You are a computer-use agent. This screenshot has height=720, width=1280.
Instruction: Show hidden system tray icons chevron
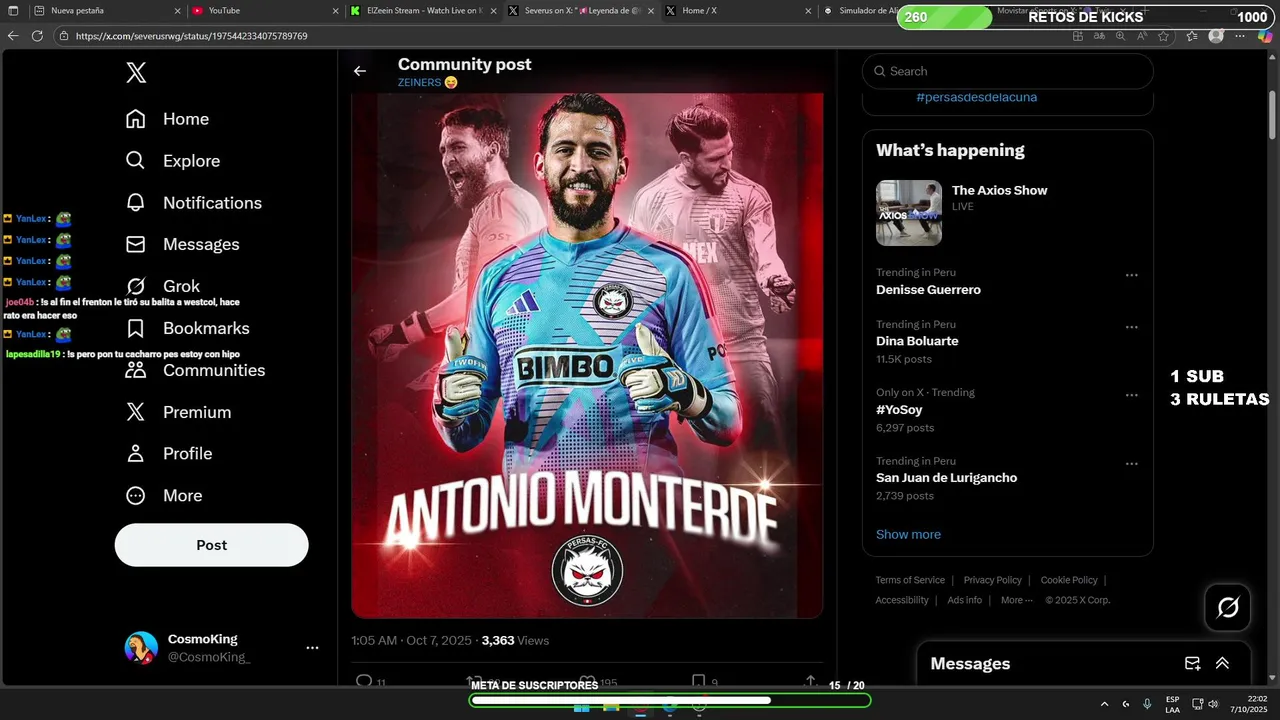point(1104,704)
